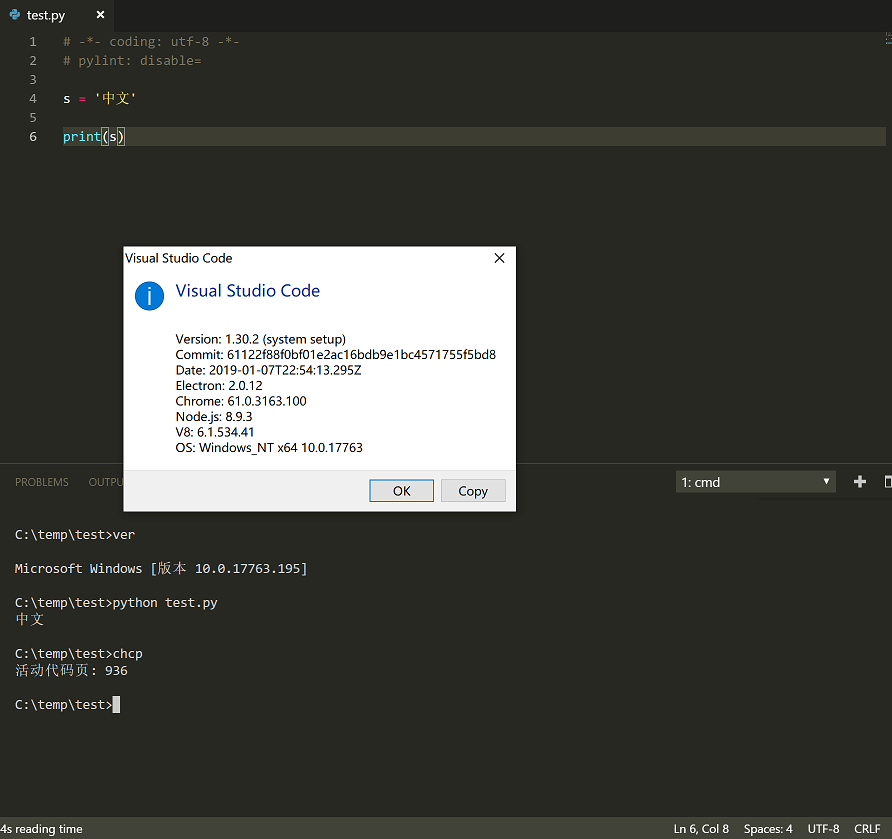Click the blue info icon in the dialog
Screen dimensions: 892x839
pyautogui.click(x=149, y=296)
